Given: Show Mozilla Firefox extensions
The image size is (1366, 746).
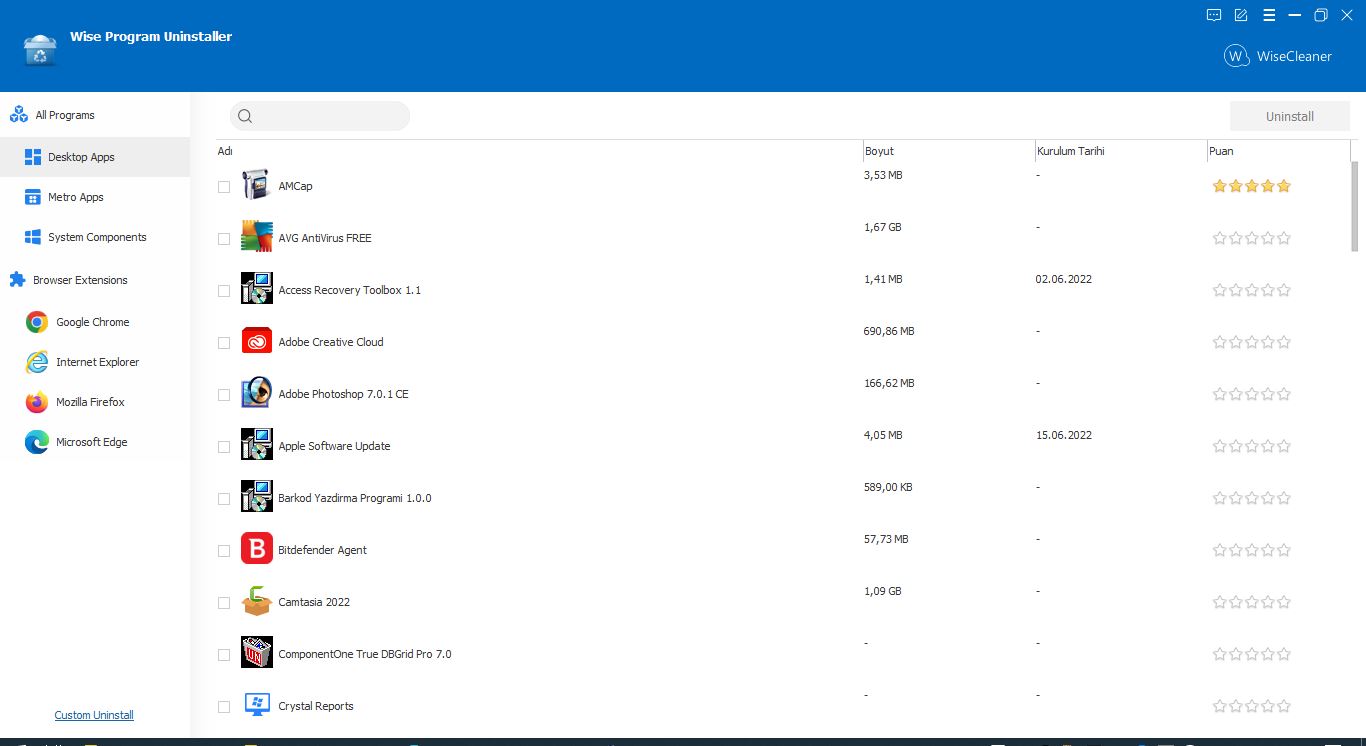Looking at the screenshot, I should pyautogui.click(x=95, y=402).
